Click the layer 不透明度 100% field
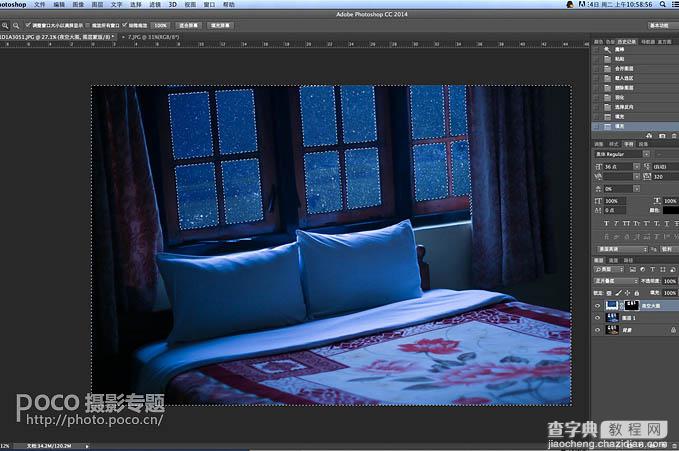Image resolution: width=679 pixels, height=451 pixels. tap(670, 281)
